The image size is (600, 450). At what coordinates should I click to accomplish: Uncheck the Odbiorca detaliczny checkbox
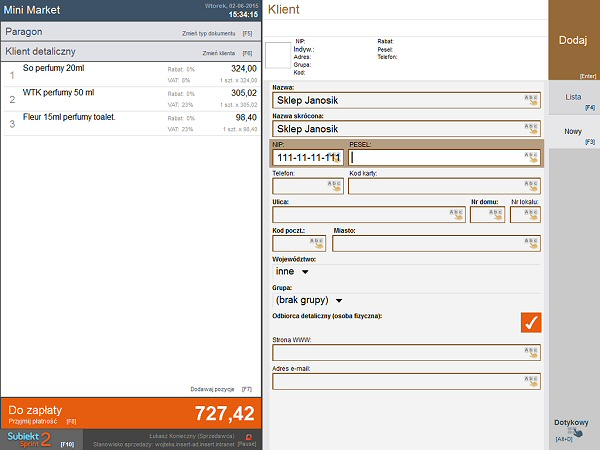pos(531,322)
